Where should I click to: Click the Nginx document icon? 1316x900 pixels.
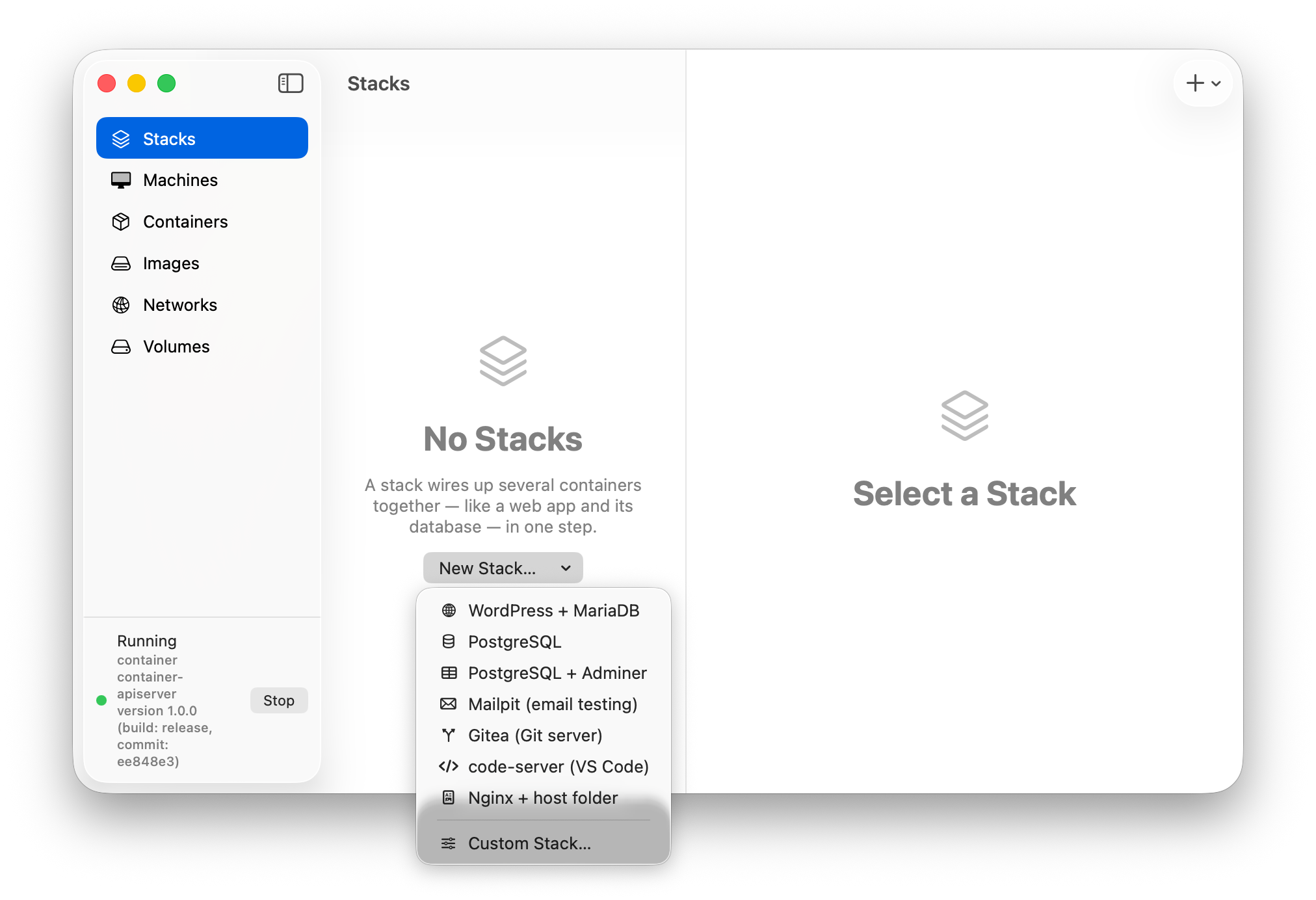tap(449, 798)
